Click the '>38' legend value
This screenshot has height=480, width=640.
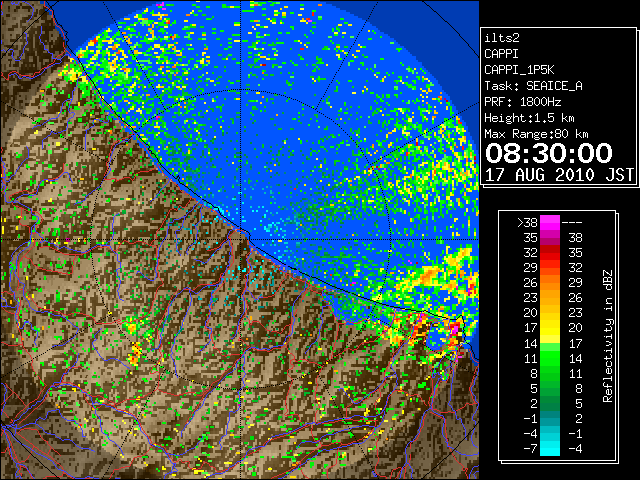point(527,223)
